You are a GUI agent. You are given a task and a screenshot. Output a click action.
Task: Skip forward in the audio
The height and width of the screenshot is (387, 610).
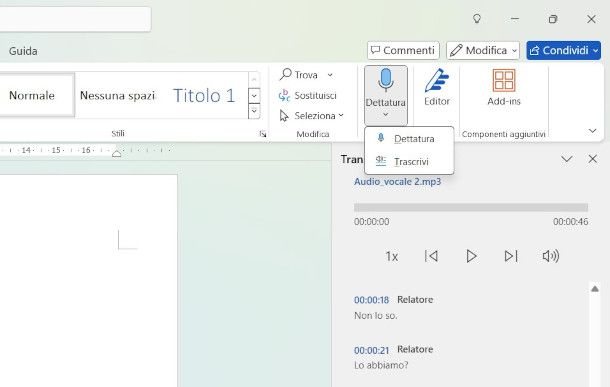click(511, 256)
